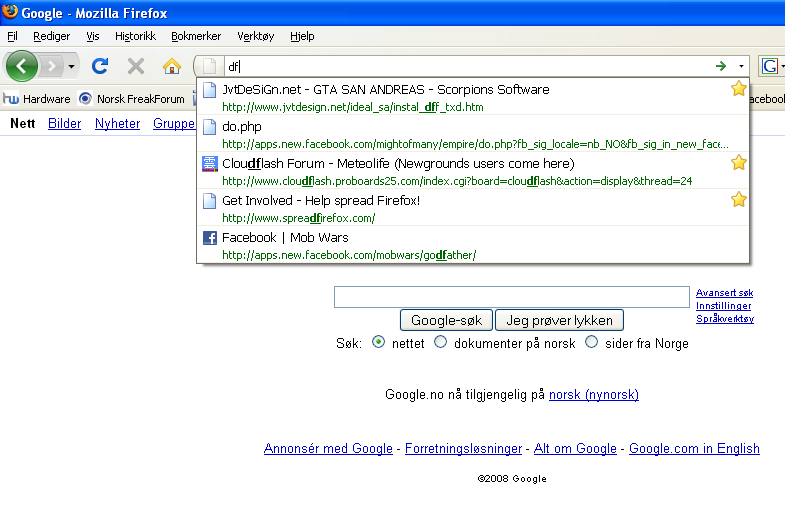Click the page icon beside do.php
This screenshot has height=512, width=785.
coord(209,127)
